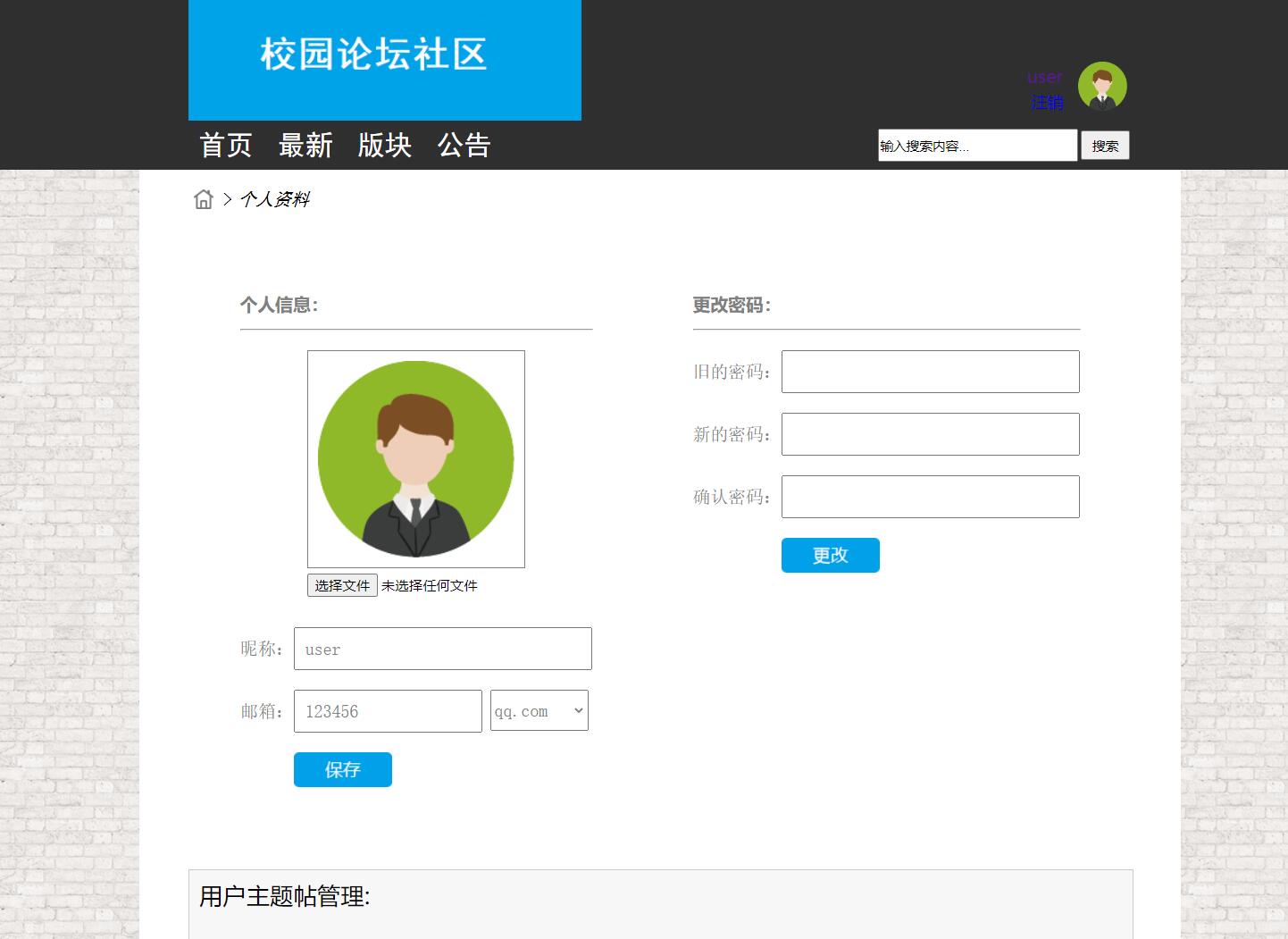
Task: Select 公告 from the navigation bar
Action: [464, 145]
